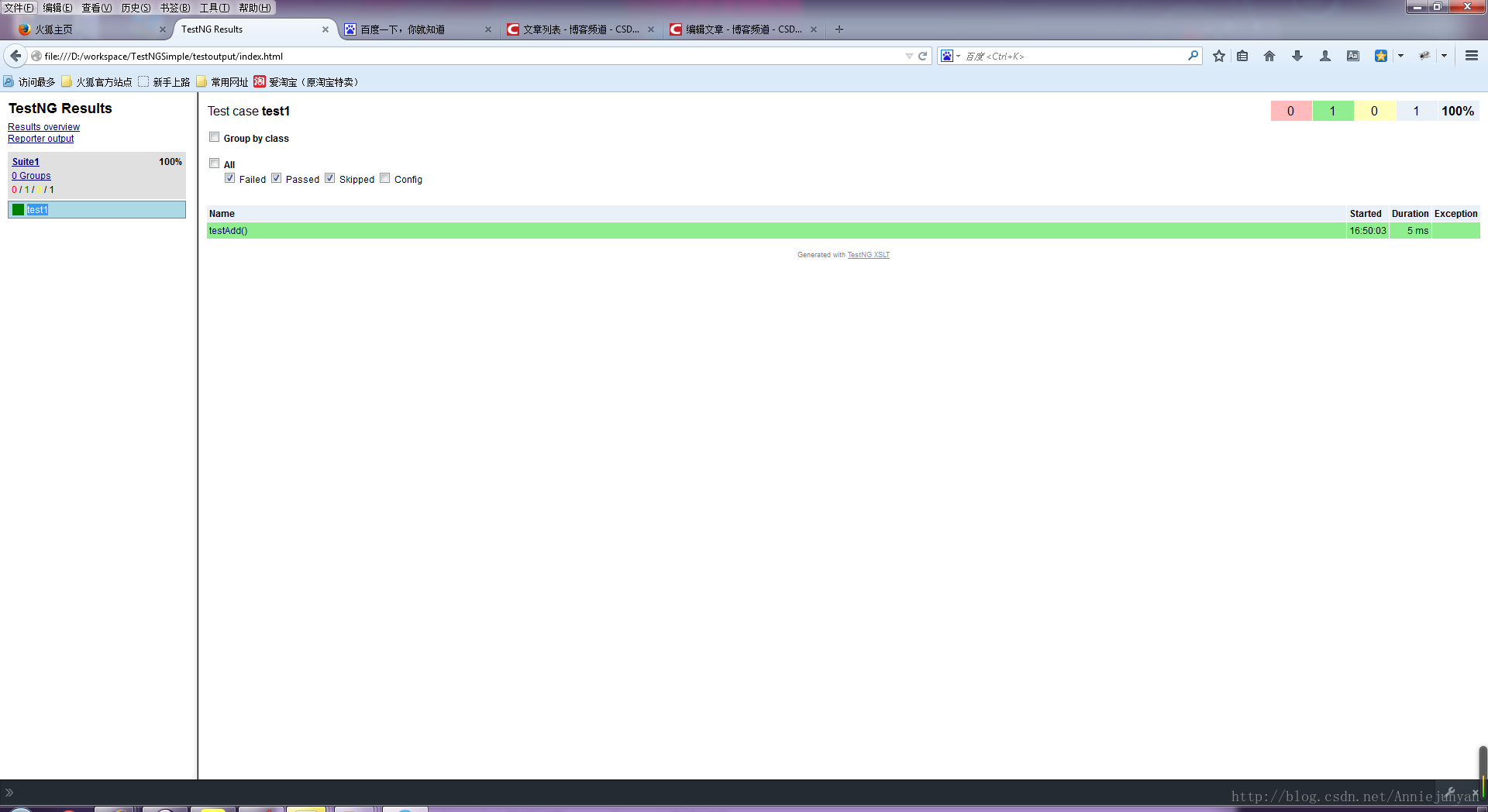1488x812 pixels.
Task: Select test1 in the suite list
Action: pos(97,210)
